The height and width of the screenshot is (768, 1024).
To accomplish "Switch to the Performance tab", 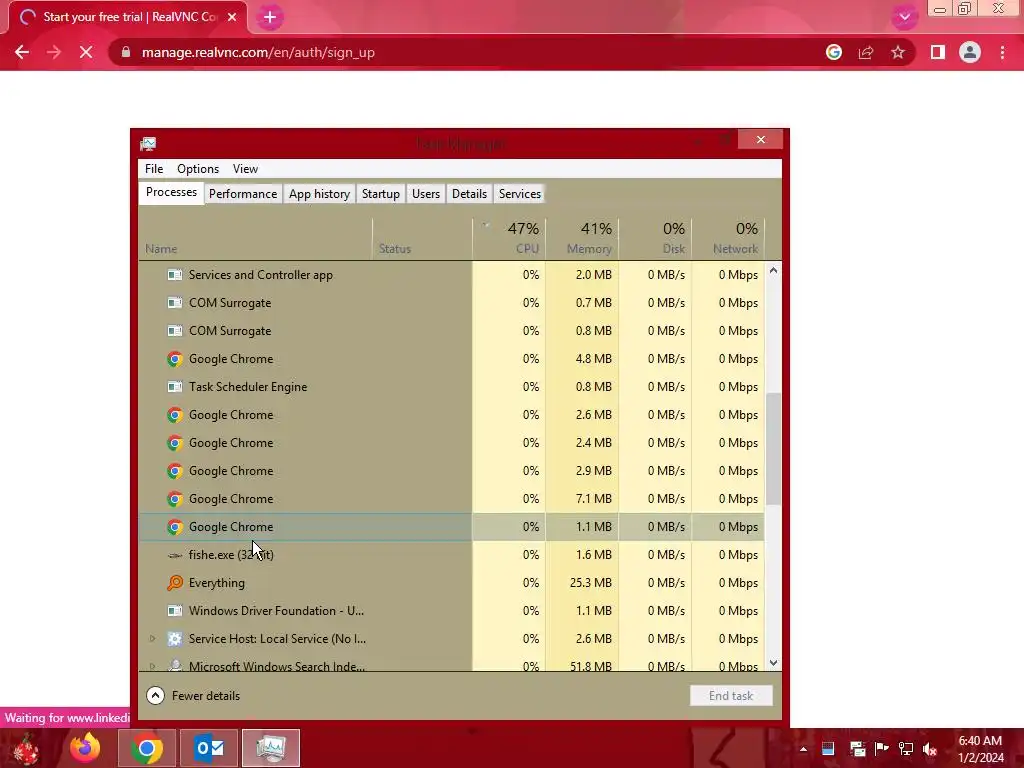I will (243, 194).
